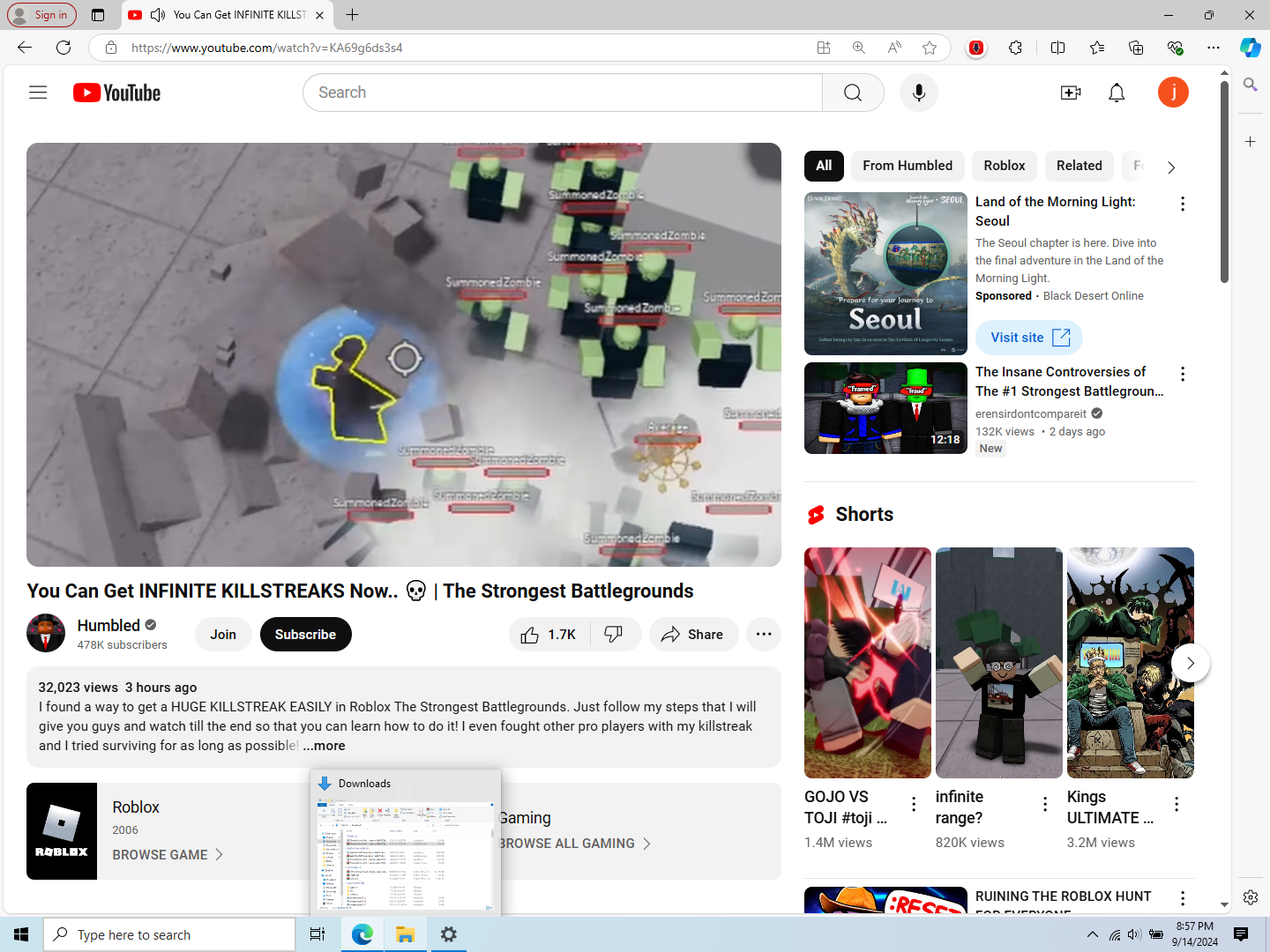Viewport: 1270px width, 952px height.
Task: Expand description with ...more
Action: 325,746
